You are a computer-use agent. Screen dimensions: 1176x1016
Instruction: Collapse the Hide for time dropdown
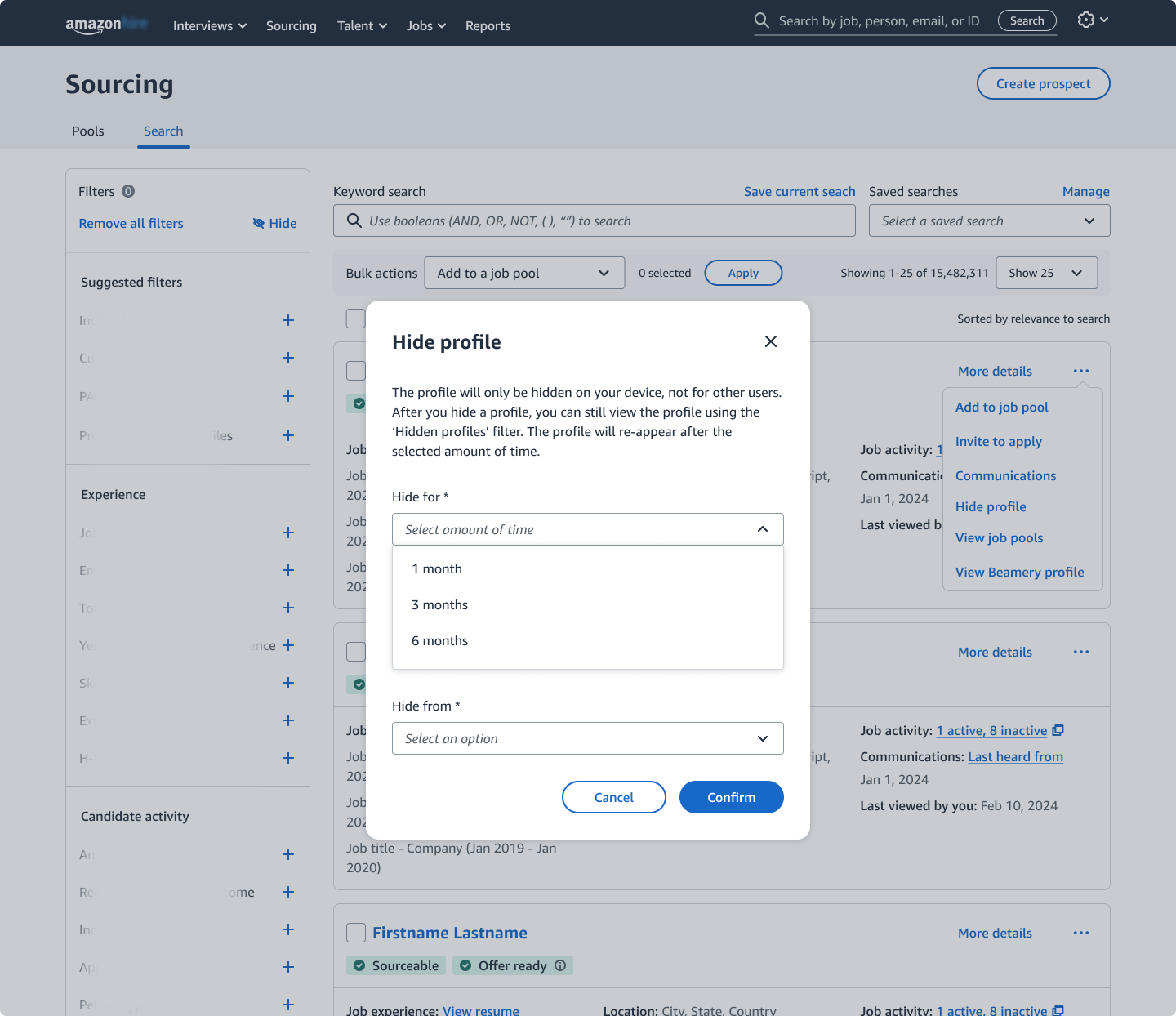[588, 529]
